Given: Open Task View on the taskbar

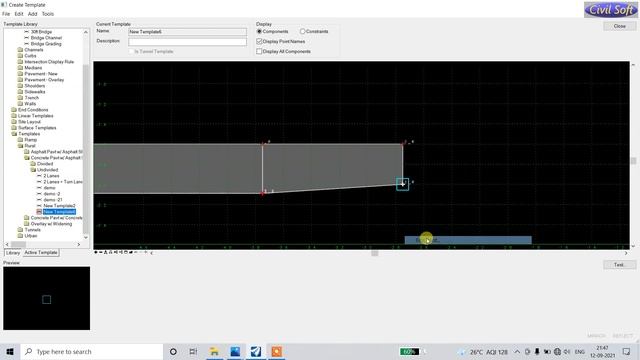Looking at the screenshot, I should pyautogui.click(x=193, y=351).
